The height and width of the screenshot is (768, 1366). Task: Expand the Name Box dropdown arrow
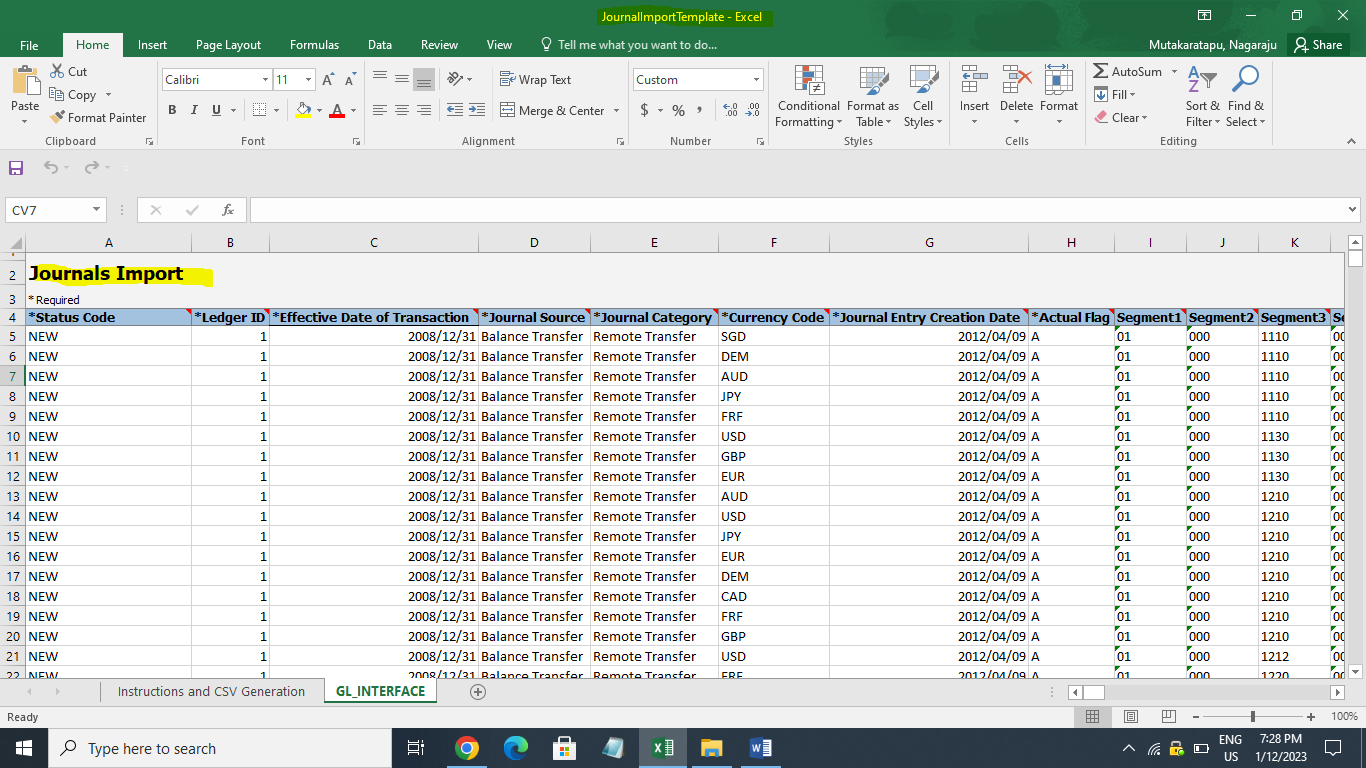click(97, 210)
